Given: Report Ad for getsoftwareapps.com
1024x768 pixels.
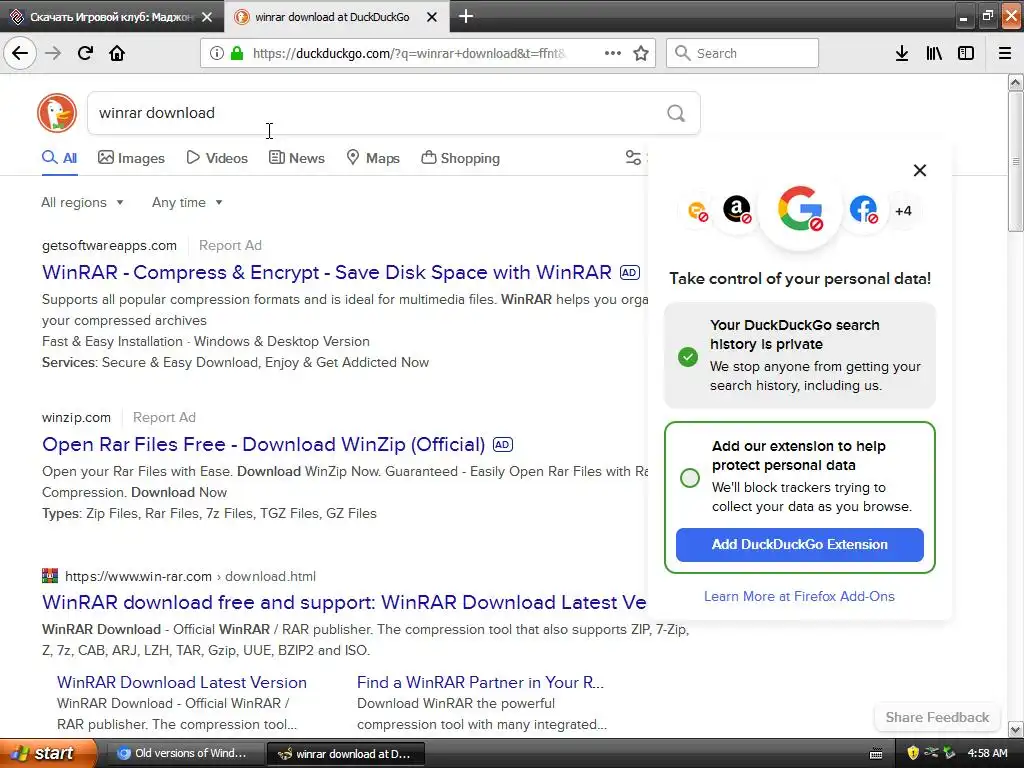Looking at the screenshot, I should (x=230, y=246).
